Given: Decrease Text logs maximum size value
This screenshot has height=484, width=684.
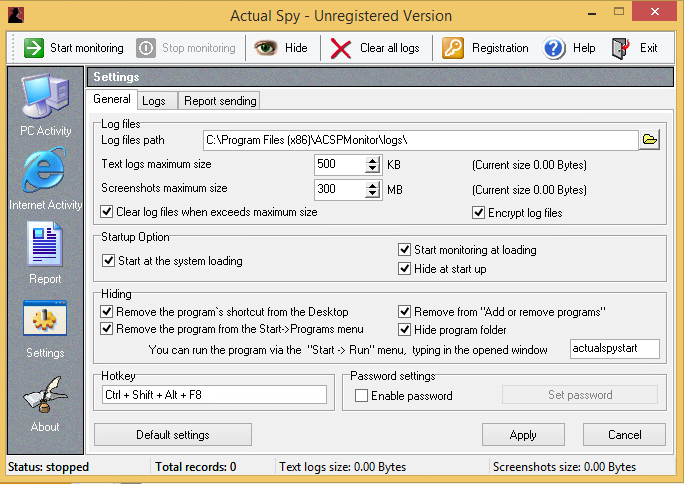Looking at the screenshot, I should [373, 169].
